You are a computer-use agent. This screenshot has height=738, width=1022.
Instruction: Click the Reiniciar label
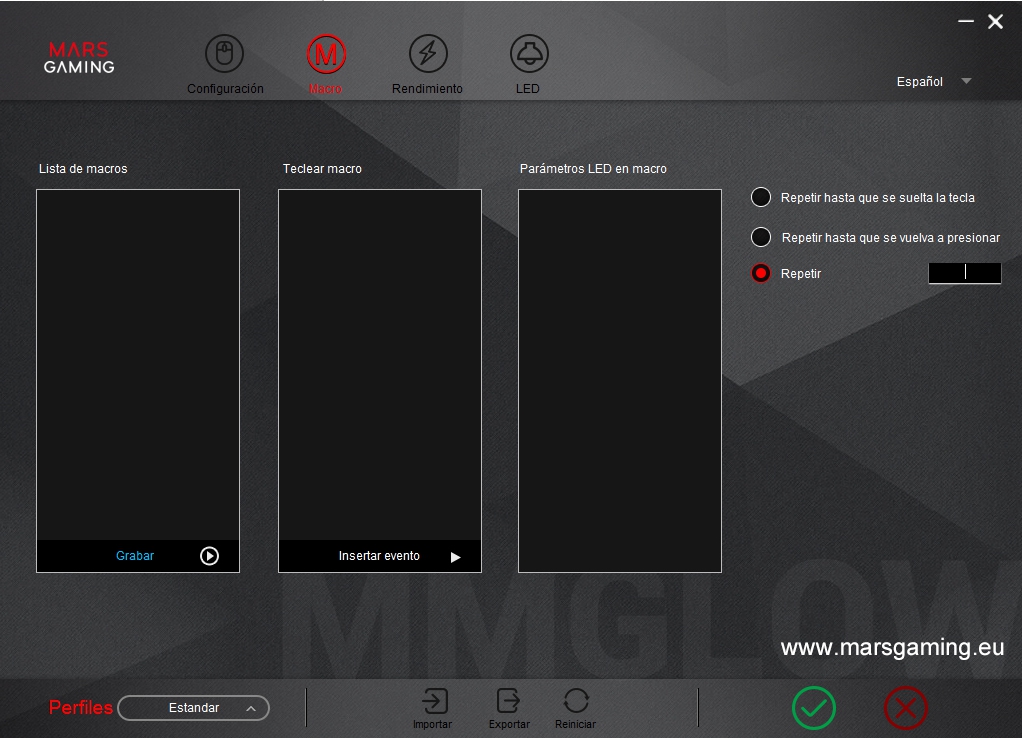576,724
